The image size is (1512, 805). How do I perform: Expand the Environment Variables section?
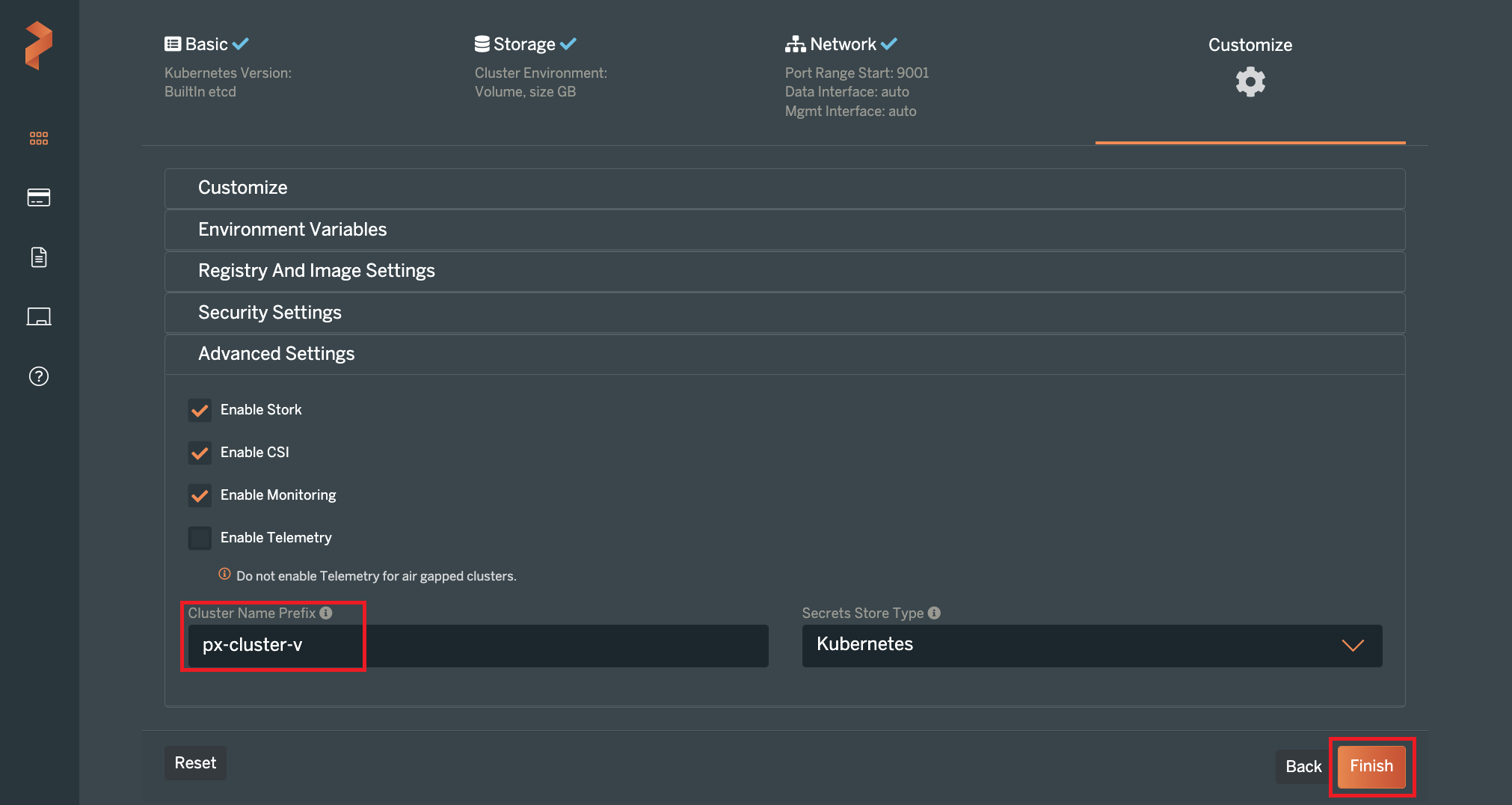tap(784, 230)
